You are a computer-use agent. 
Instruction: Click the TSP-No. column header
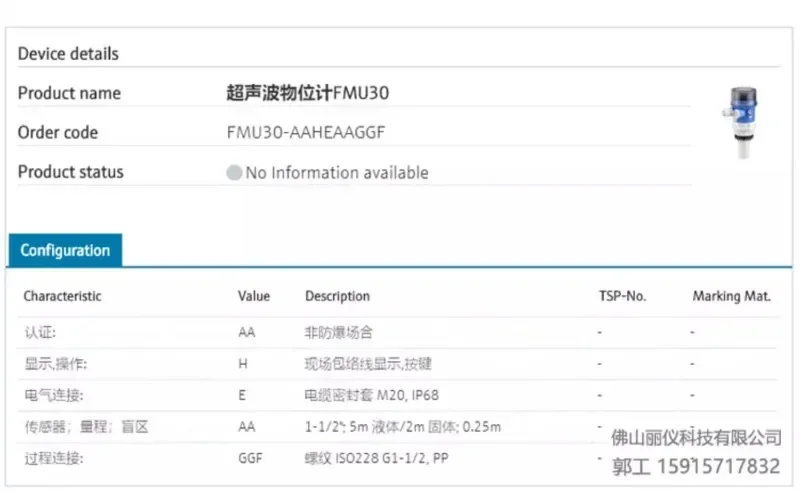tap(622, 296)
